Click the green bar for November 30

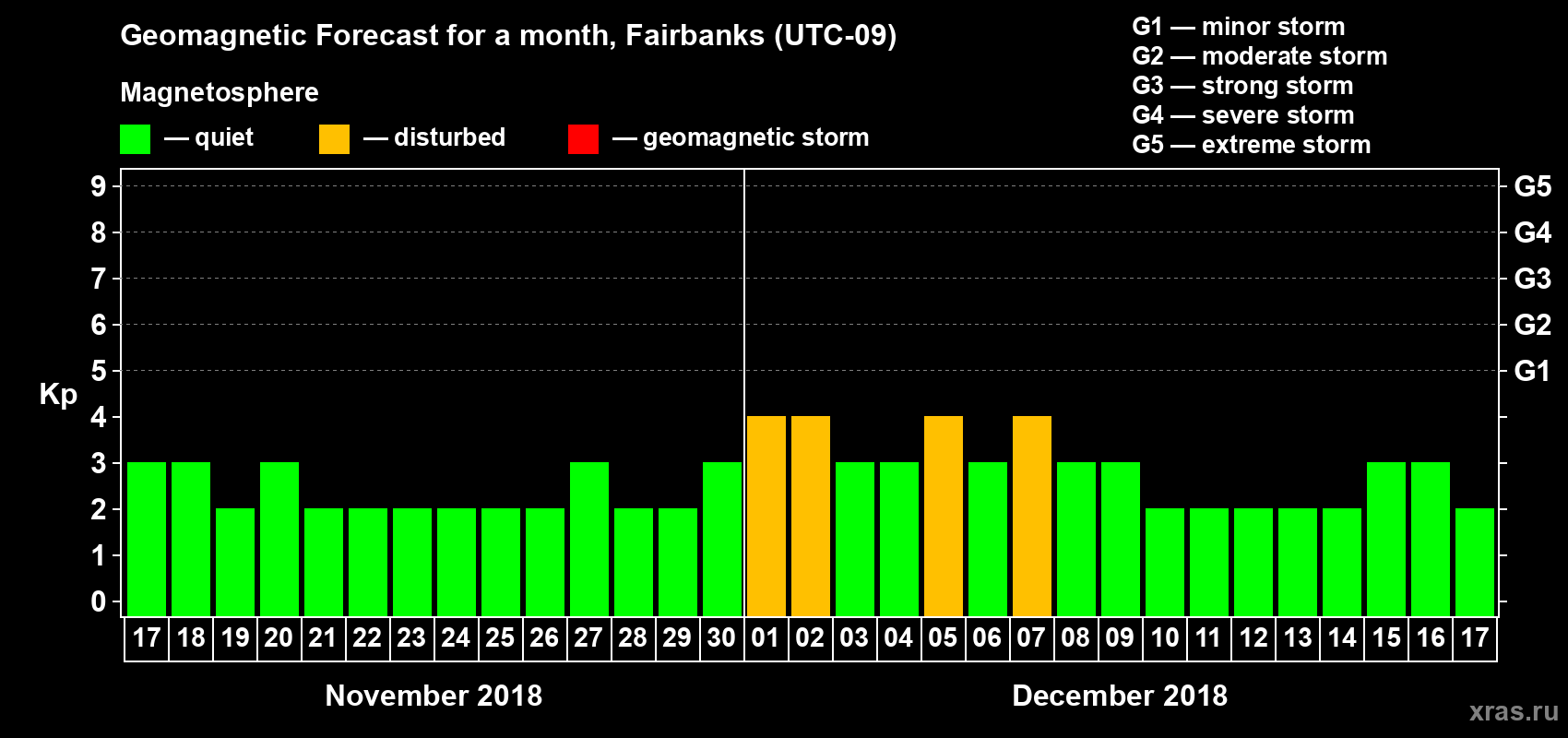tap(722, 539)
